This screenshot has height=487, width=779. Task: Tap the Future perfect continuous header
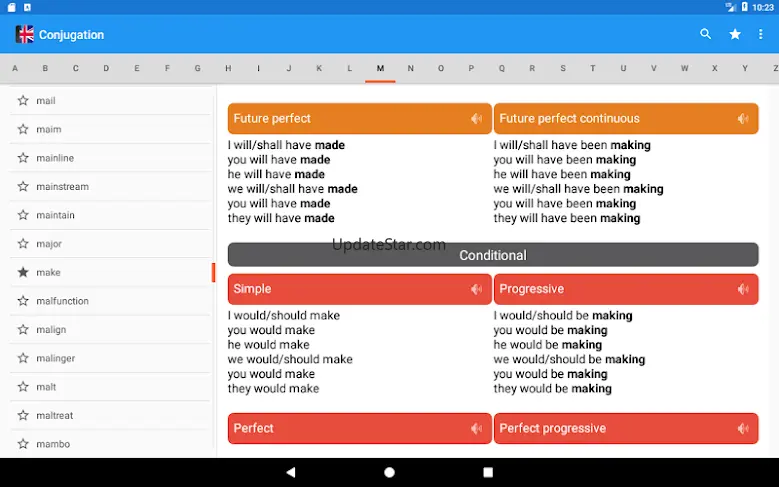pyautogui.click(x=626, y=118)
